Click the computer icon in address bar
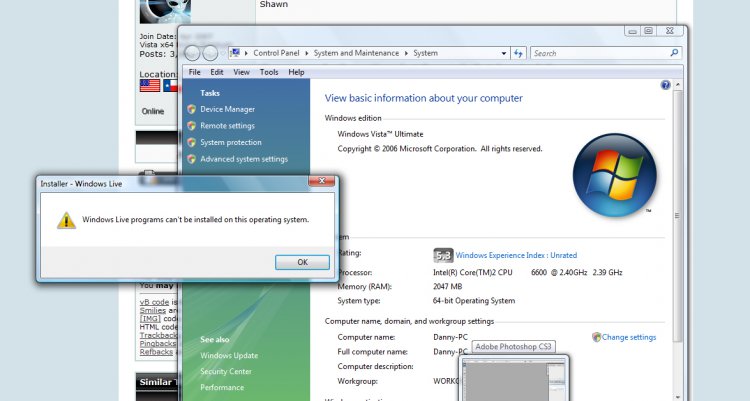 235,53
